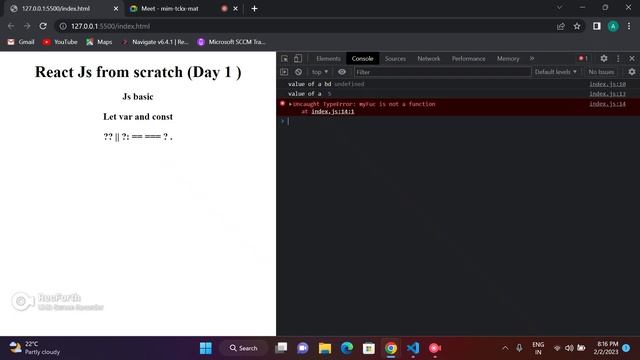Open Microsoft Store from the taskbar
This screenshot has width=640, height=360.
(x=369, y=348)
